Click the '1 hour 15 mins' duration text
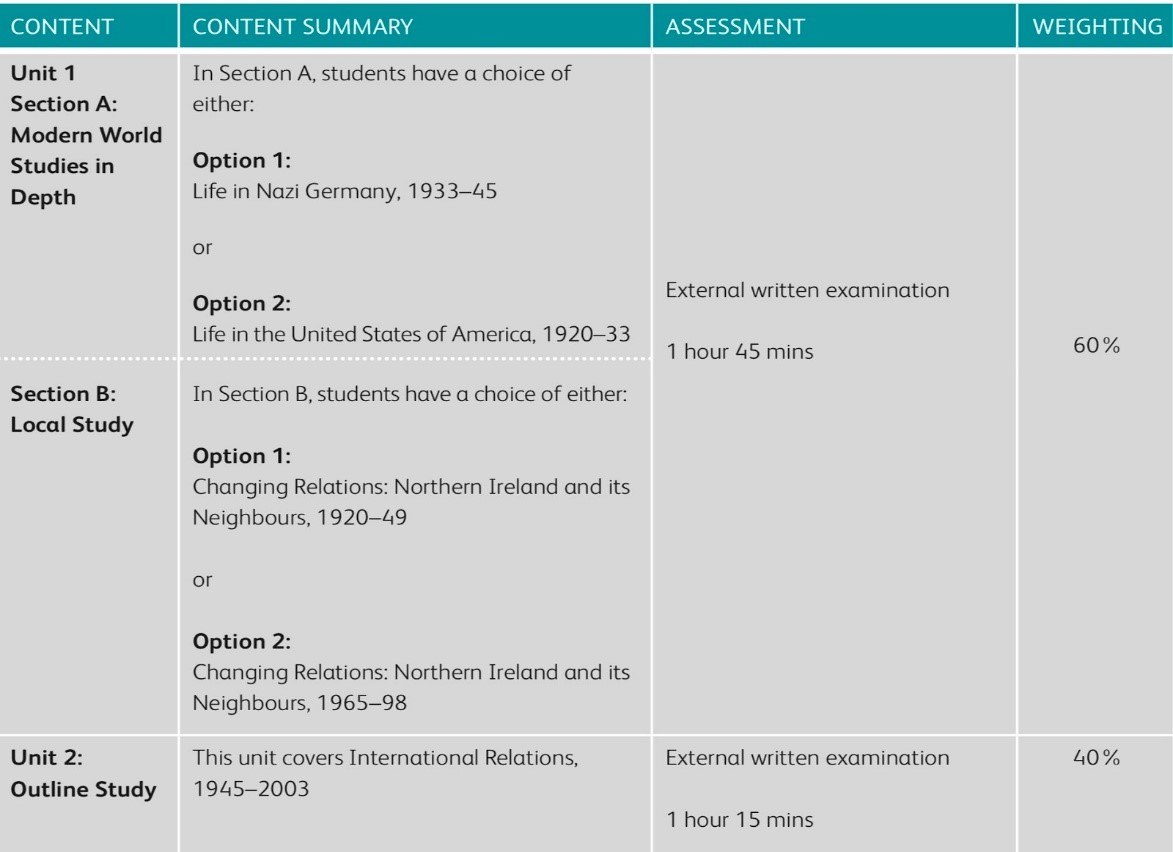This screenshot has height=852, width=1173. tap(739, 820)
